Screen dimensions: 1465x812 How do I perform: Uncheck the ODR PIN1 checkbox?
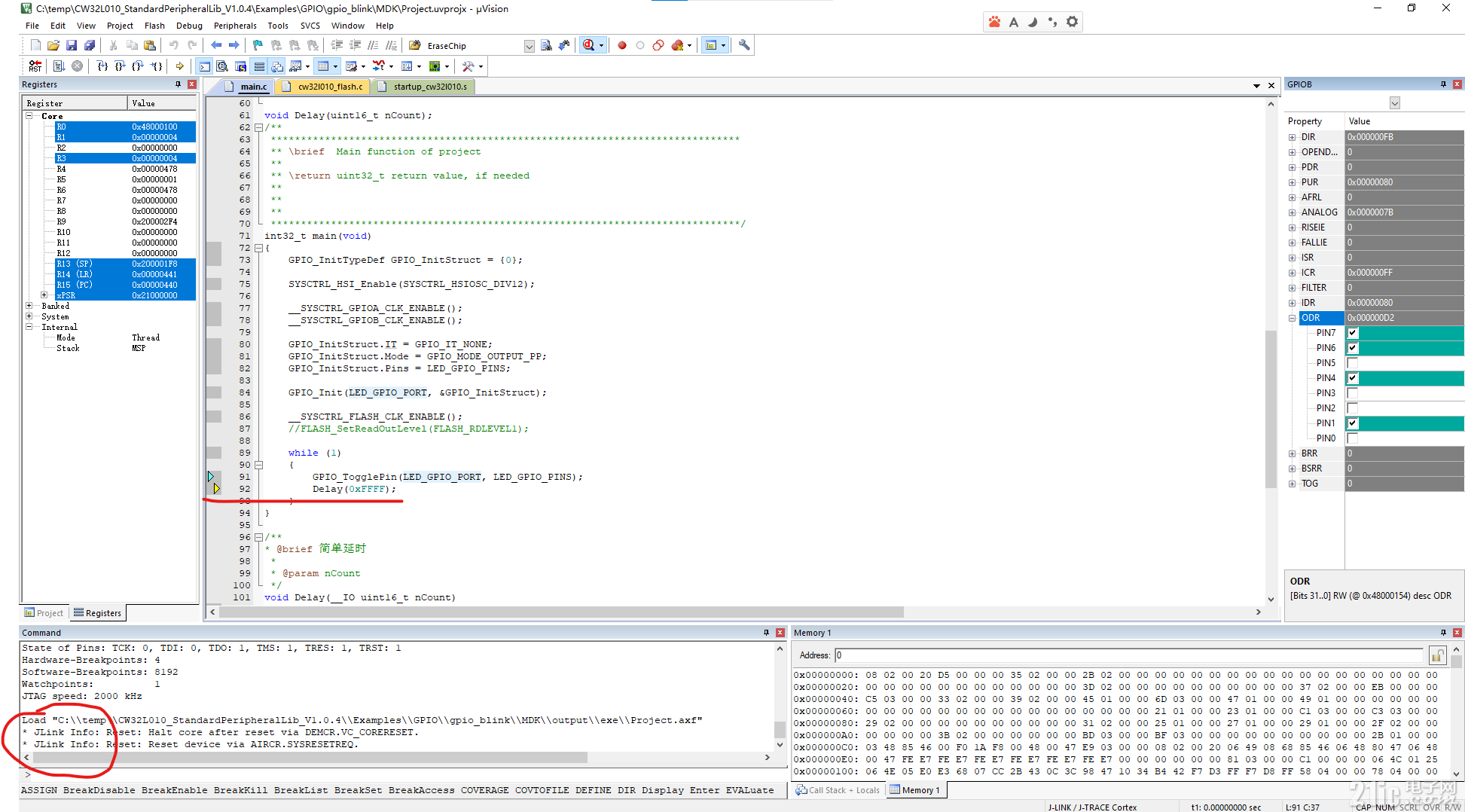(x=1353, y=423)
